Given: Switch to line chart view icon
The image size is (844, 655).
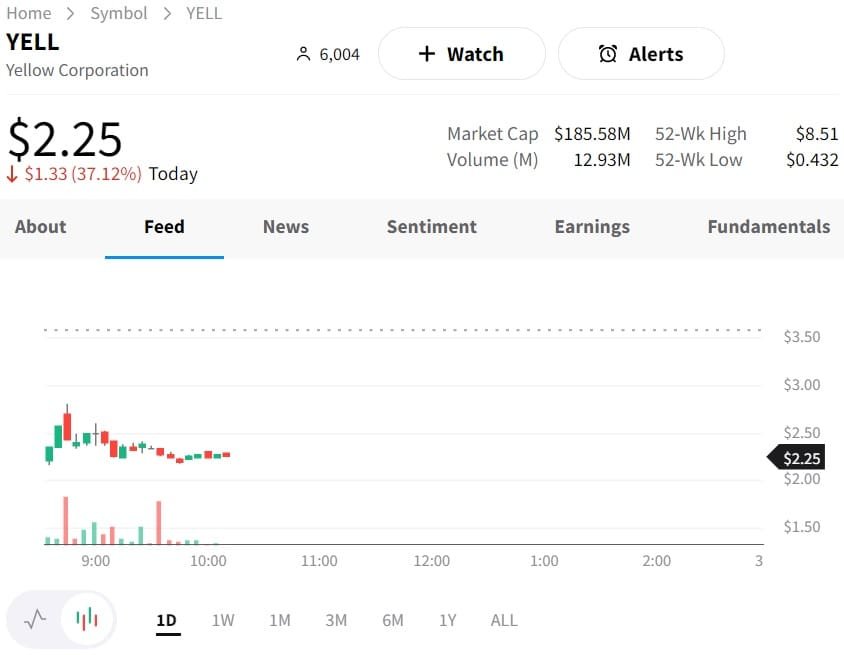Looking at the screenshot, I should point(36,620).
